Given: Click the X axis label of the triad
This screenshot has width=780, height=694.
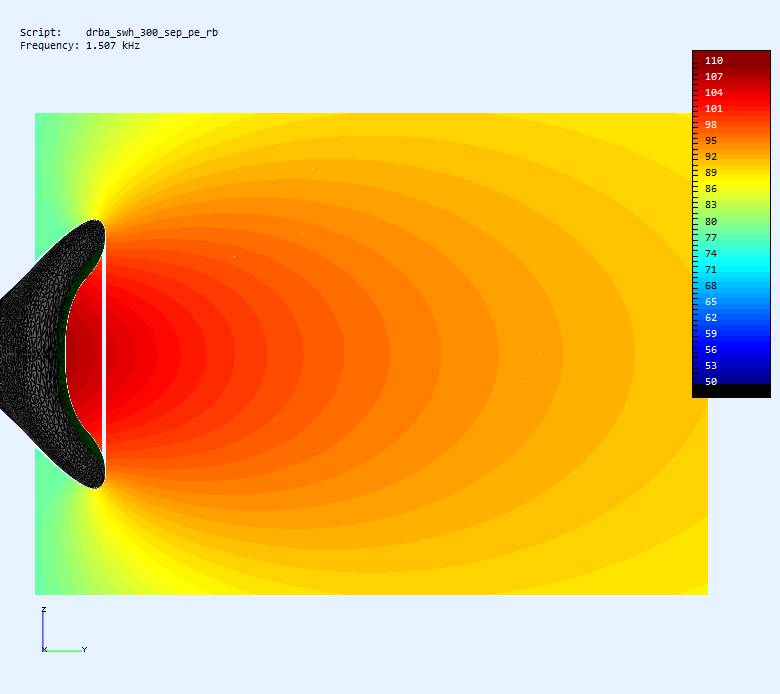Looking at the screenshot, I should 44,650.
